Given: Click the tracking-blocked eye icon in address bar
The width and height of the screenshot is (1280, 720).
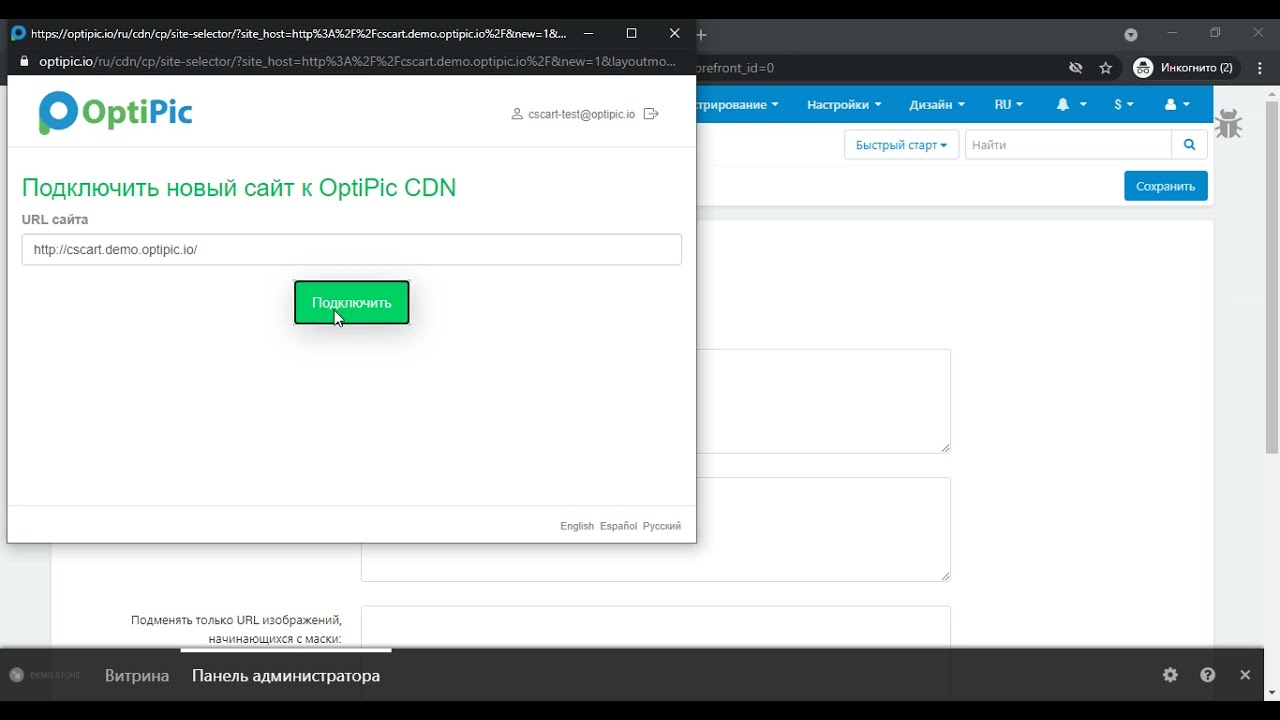Looking at the screenshot, I should (x=1076, y=68).
